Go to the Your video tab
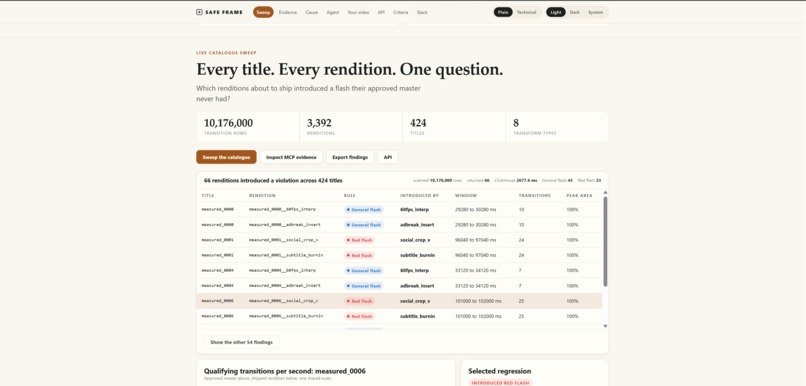 pyautogui.click(x=358, y=12)
